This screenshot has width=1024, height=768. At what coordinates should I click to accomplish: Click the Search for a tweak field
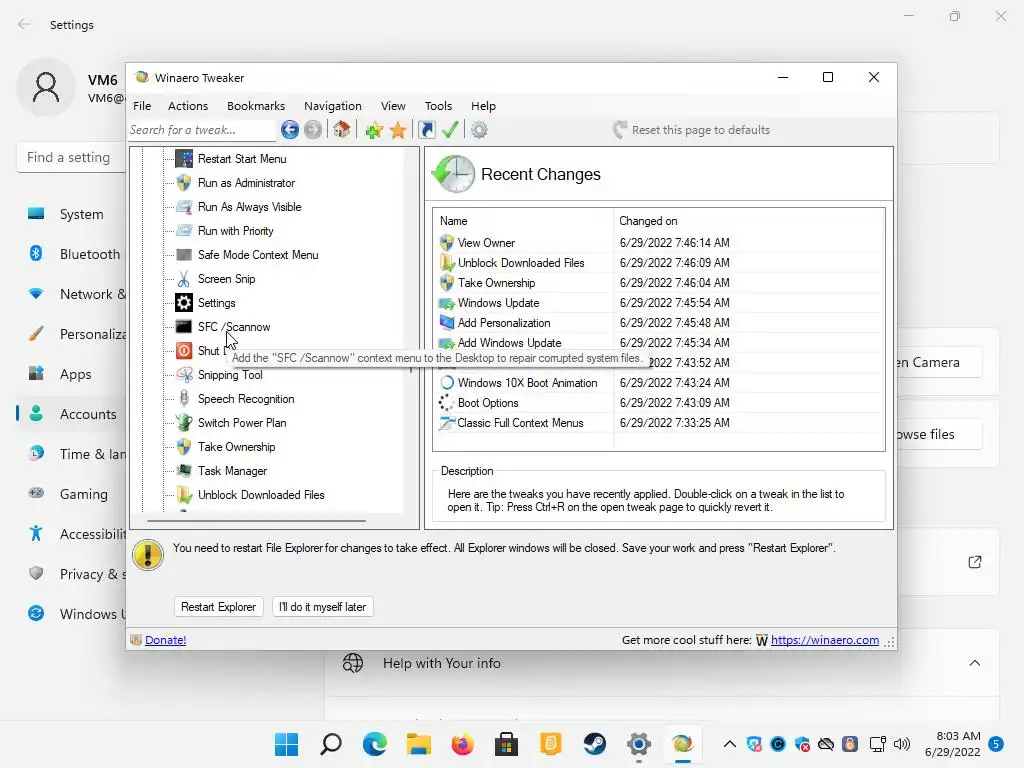click(202, 130)
